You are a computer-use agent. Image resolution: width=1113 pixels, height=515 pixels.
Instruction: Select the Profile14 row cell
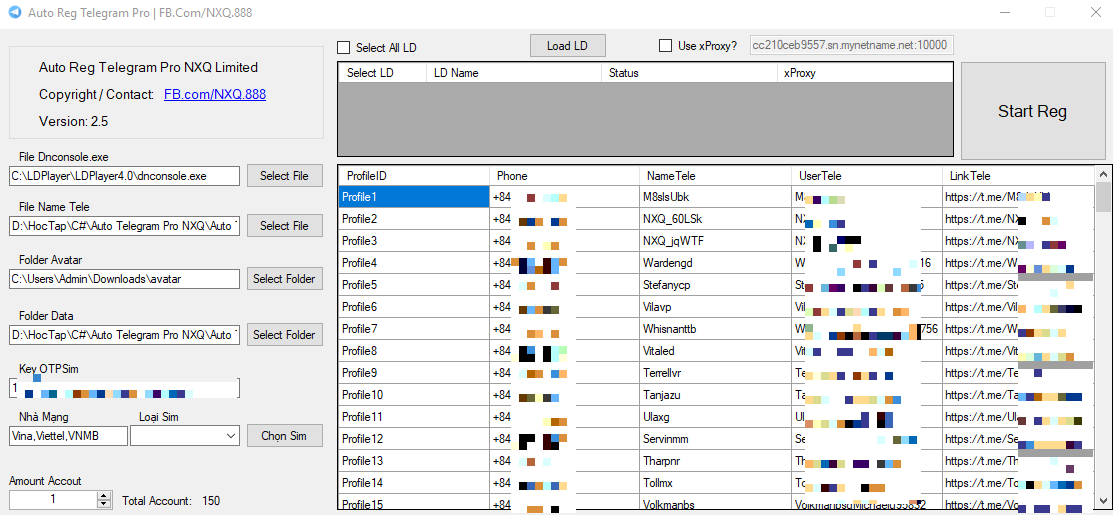pos(414,482)
